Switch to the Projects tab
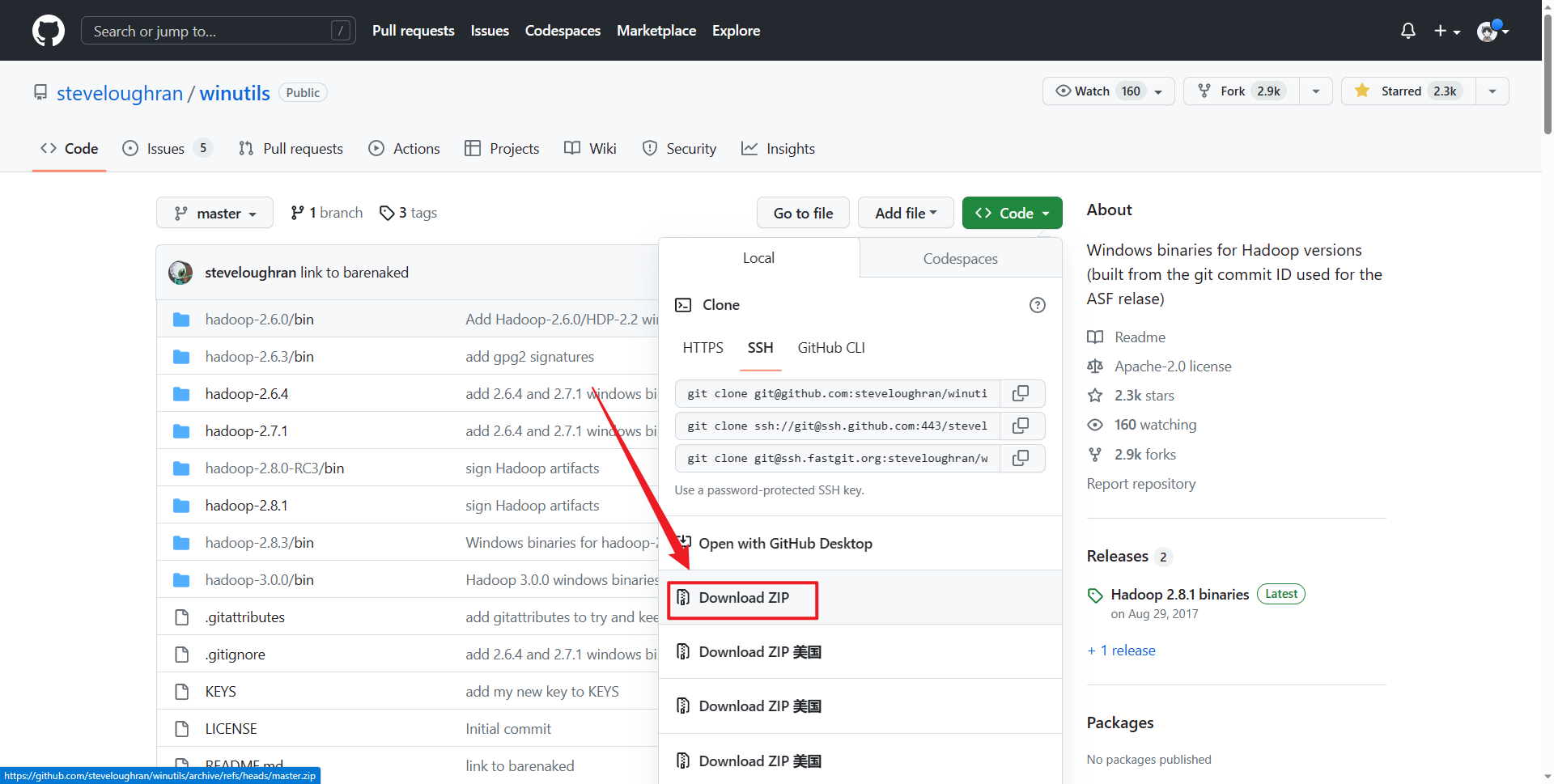The height and width of the screenshot is (784, 1554). point(502,149)
